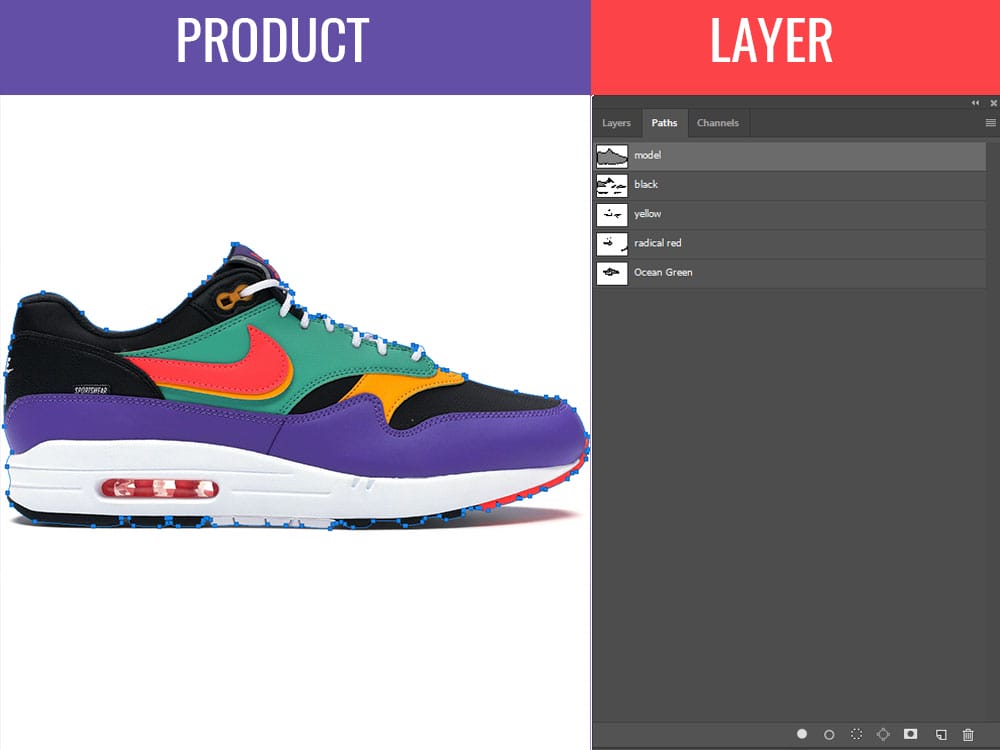Select the model path row

790,156
